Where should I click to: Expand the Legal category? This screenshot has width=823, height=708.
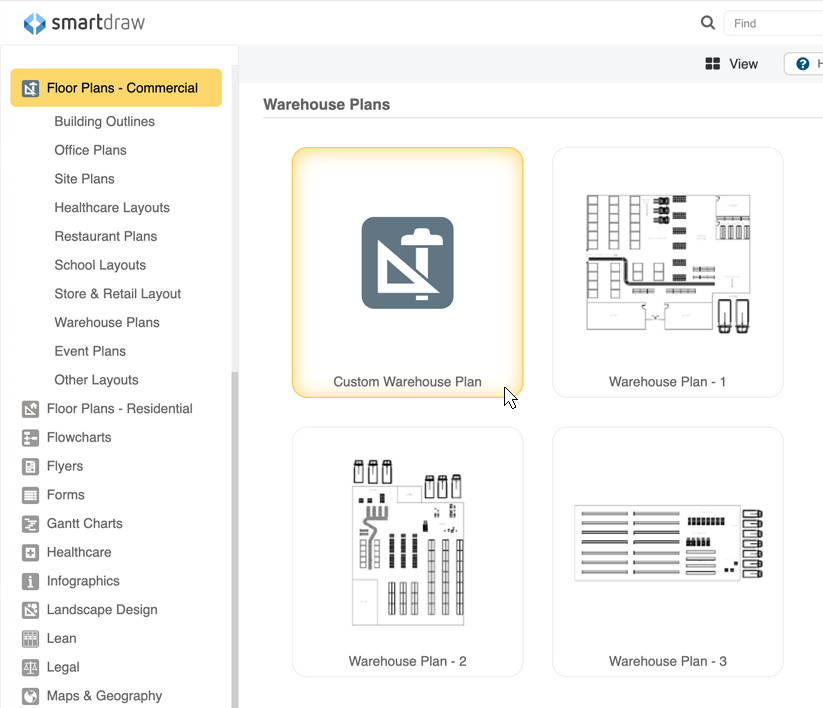63,667
